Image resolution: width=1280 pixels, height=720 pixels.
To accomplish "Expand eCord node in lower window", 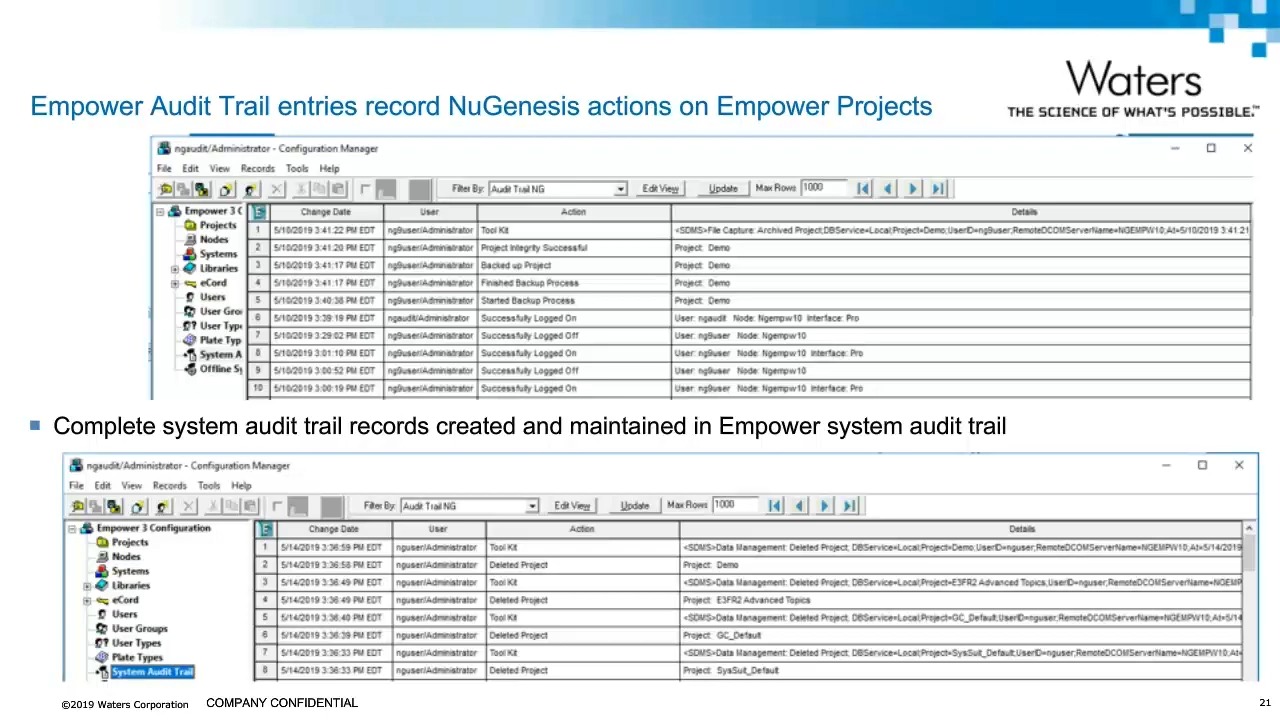I will 87,601.
